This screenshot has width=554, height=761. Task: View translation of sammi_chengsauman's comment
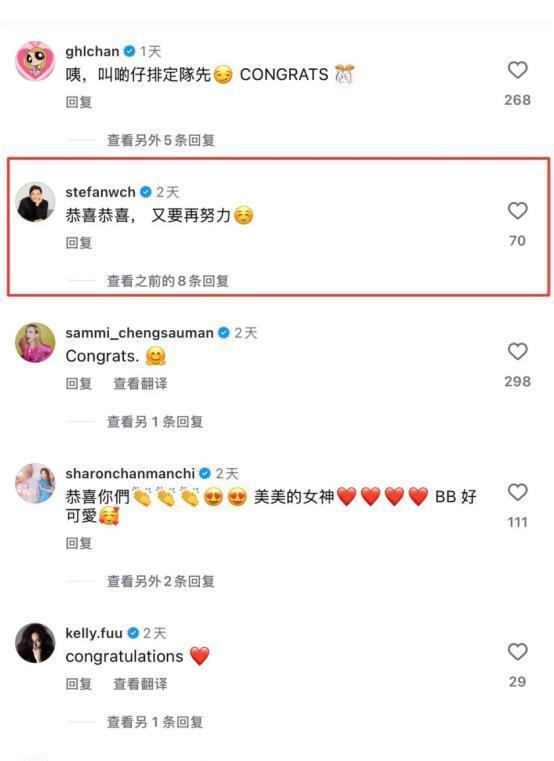(140, 384)
